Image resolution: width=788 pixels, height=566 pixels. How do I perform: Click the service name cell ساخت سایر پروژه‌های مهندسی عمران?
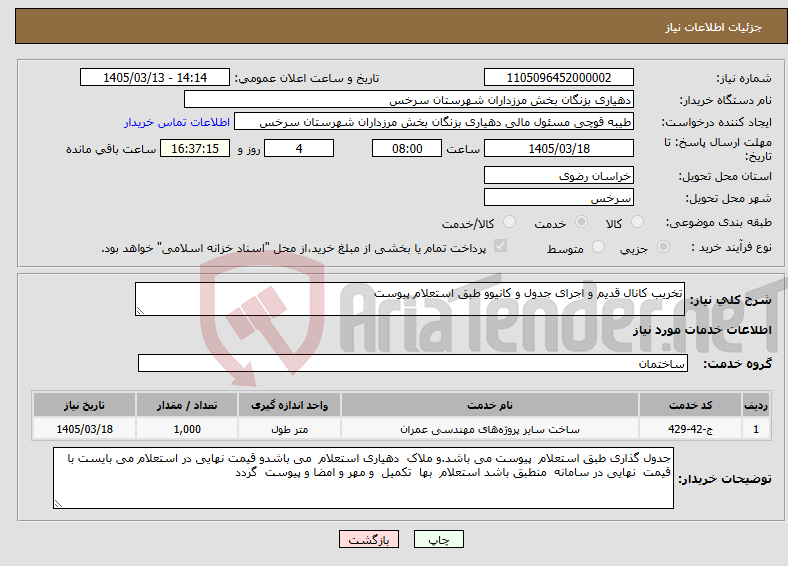[489, 429]
